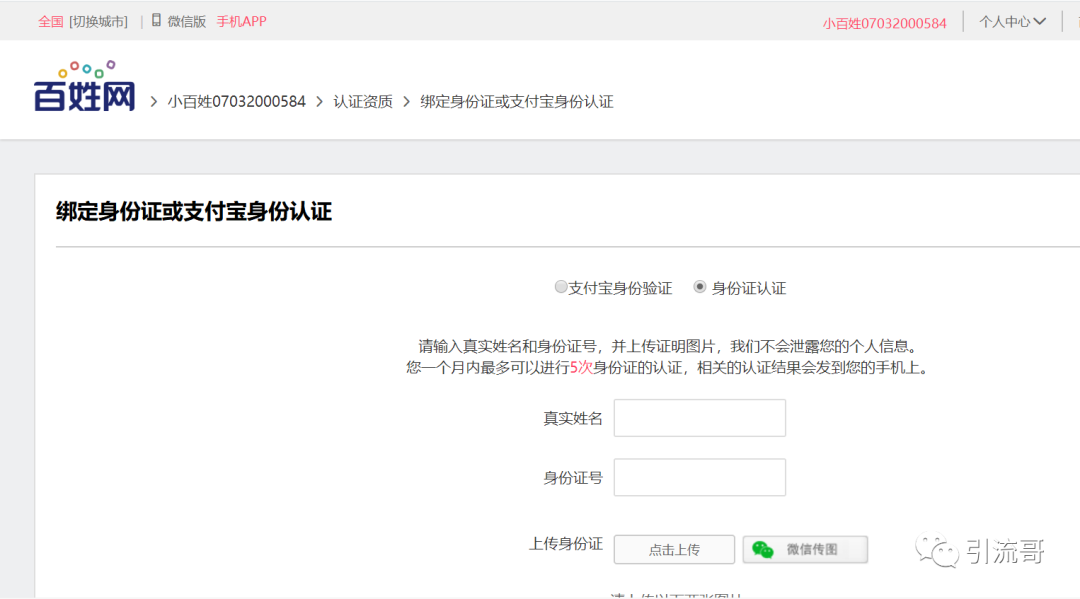Click the phone icon beside 微信版

click(156, 21)
